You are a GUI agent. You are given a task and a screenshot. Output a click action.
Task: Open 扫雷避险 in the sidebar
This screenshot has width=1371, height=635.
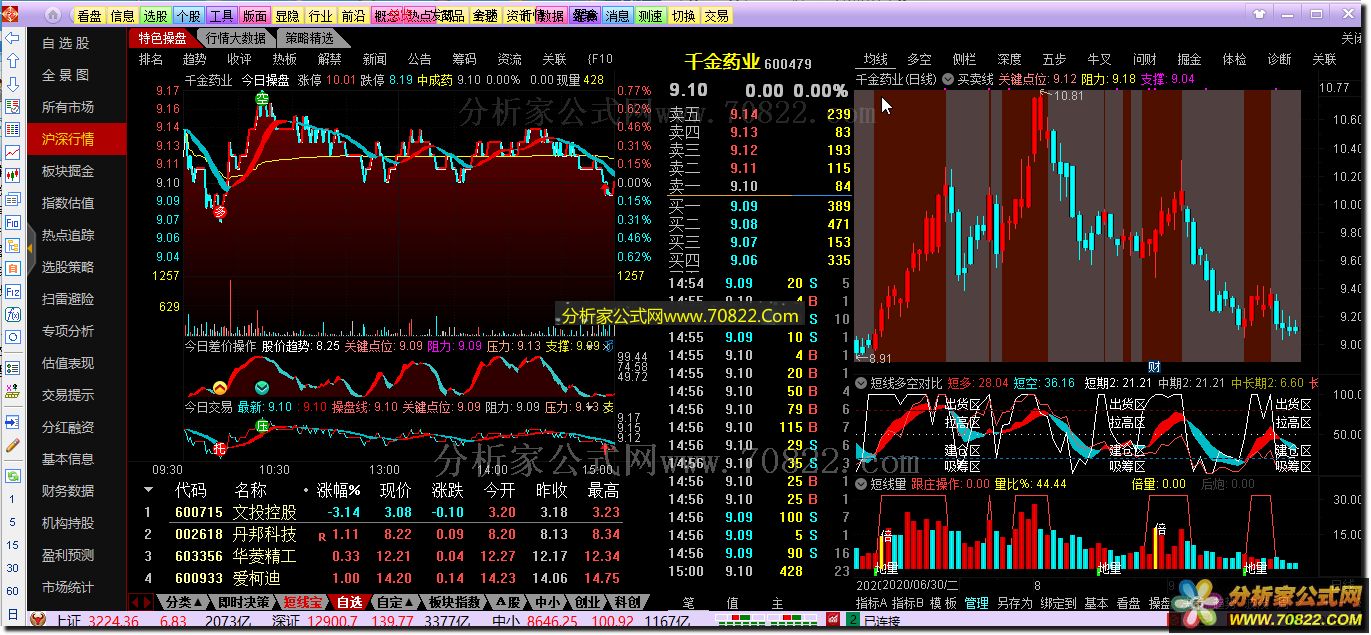(68, 299)
